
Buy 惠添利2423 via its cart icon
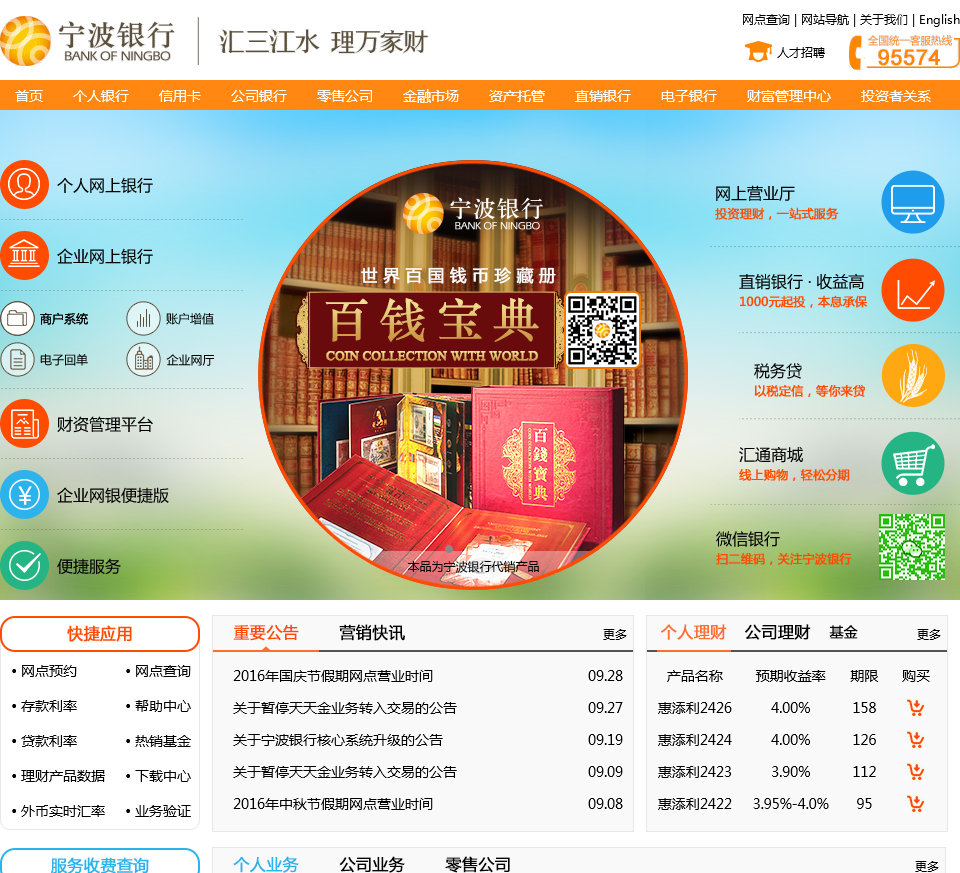tap(915, 771)
